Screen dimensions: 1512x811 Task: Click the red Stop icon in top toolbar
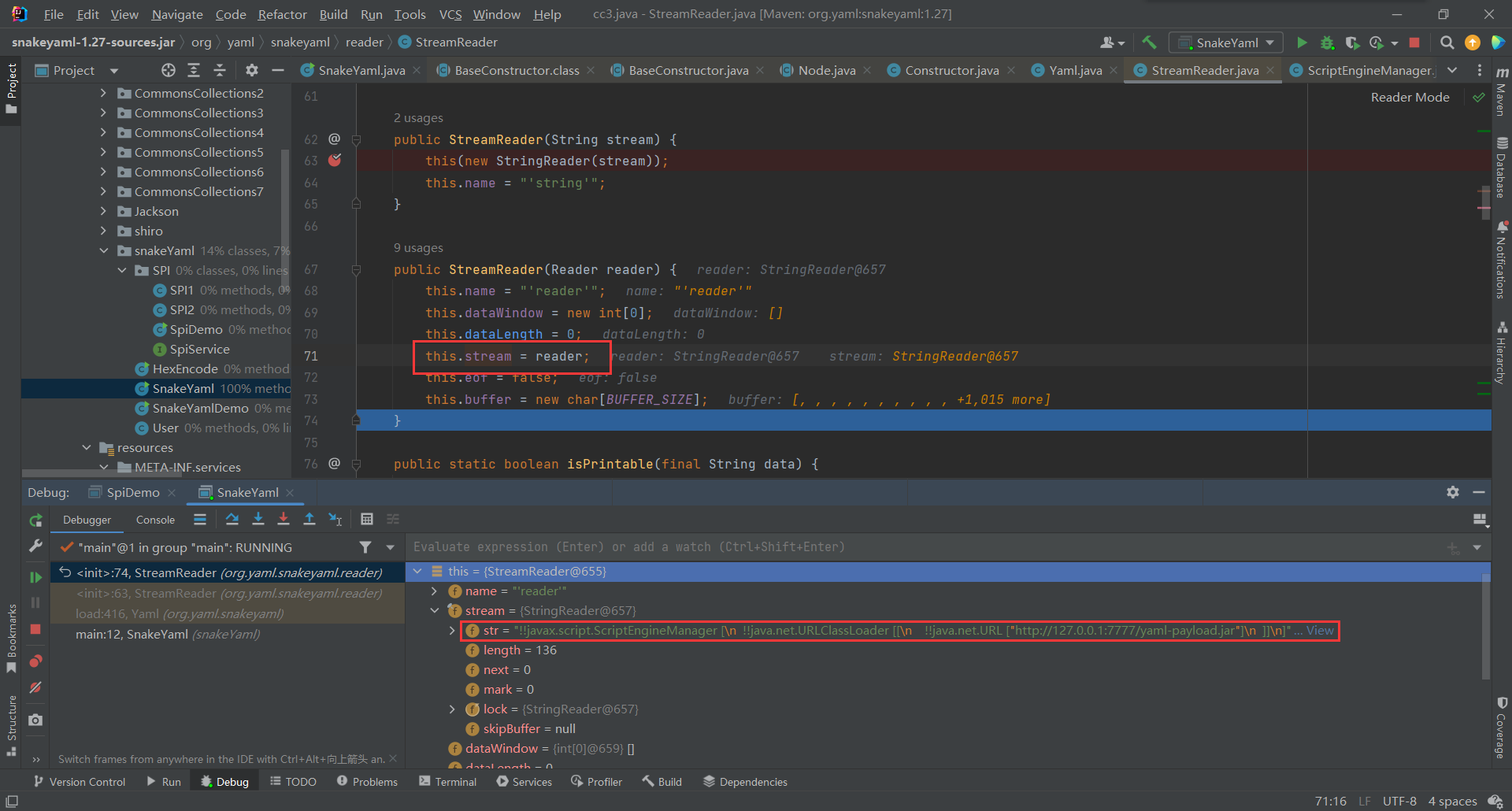(1414, 43)
